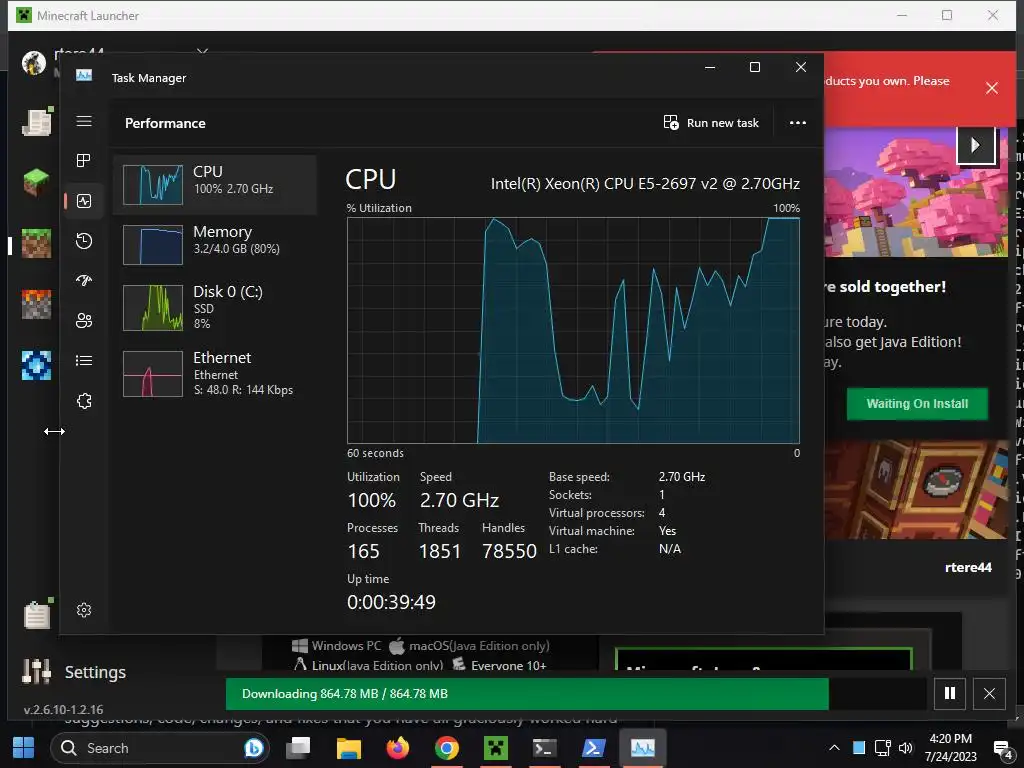The height and width of the screenshot is (768, 1024).
Task: Open PowerShell from taskbar
Action: [594, 748]
